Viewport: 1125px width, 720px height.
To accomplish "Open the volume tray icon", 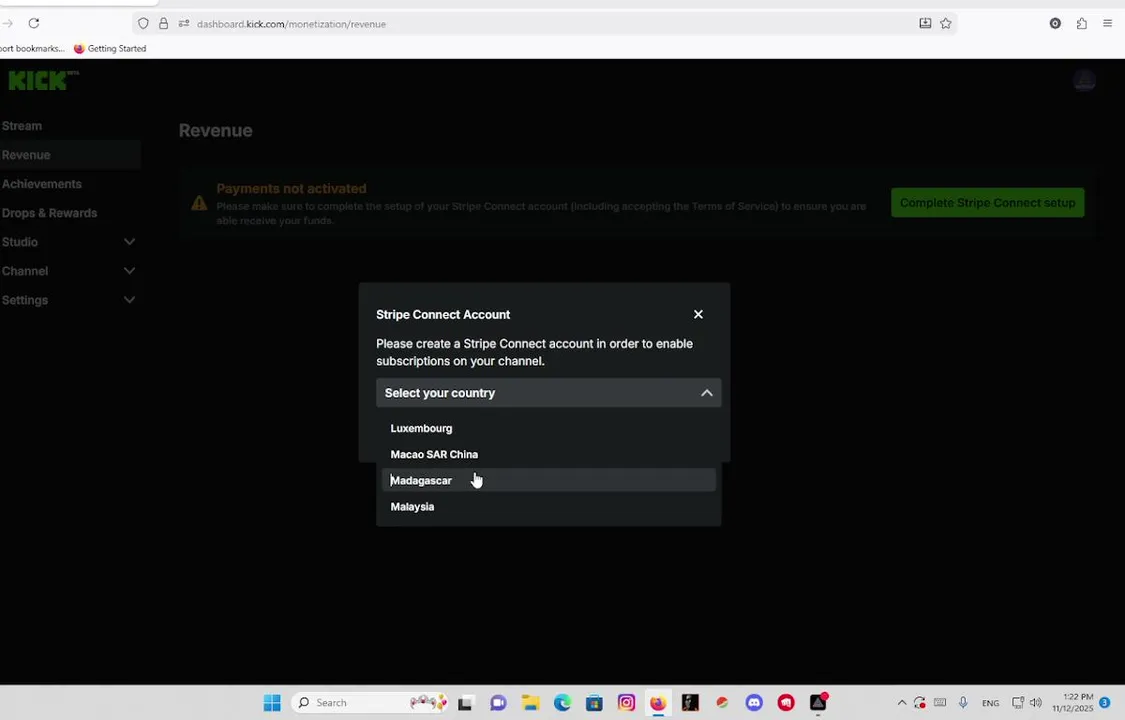I will click(x=1035, y=703).
